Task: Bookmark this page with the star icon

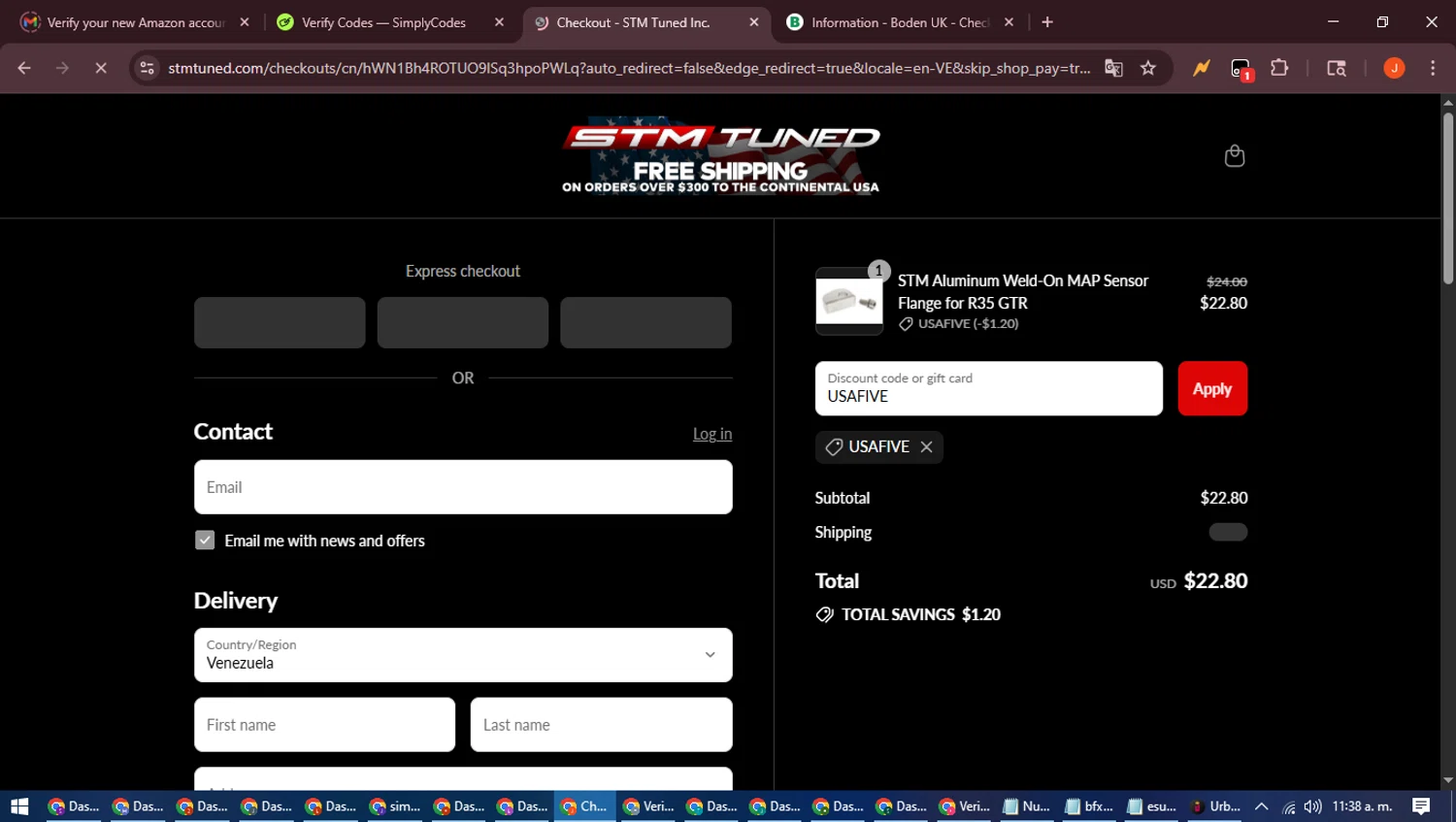Action: pos(1148,68)
